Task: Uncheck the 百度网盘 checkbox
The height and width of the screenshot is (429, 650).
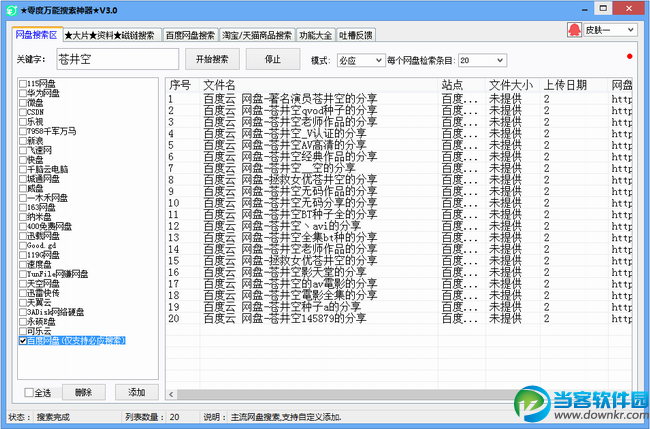Action: 23,341
